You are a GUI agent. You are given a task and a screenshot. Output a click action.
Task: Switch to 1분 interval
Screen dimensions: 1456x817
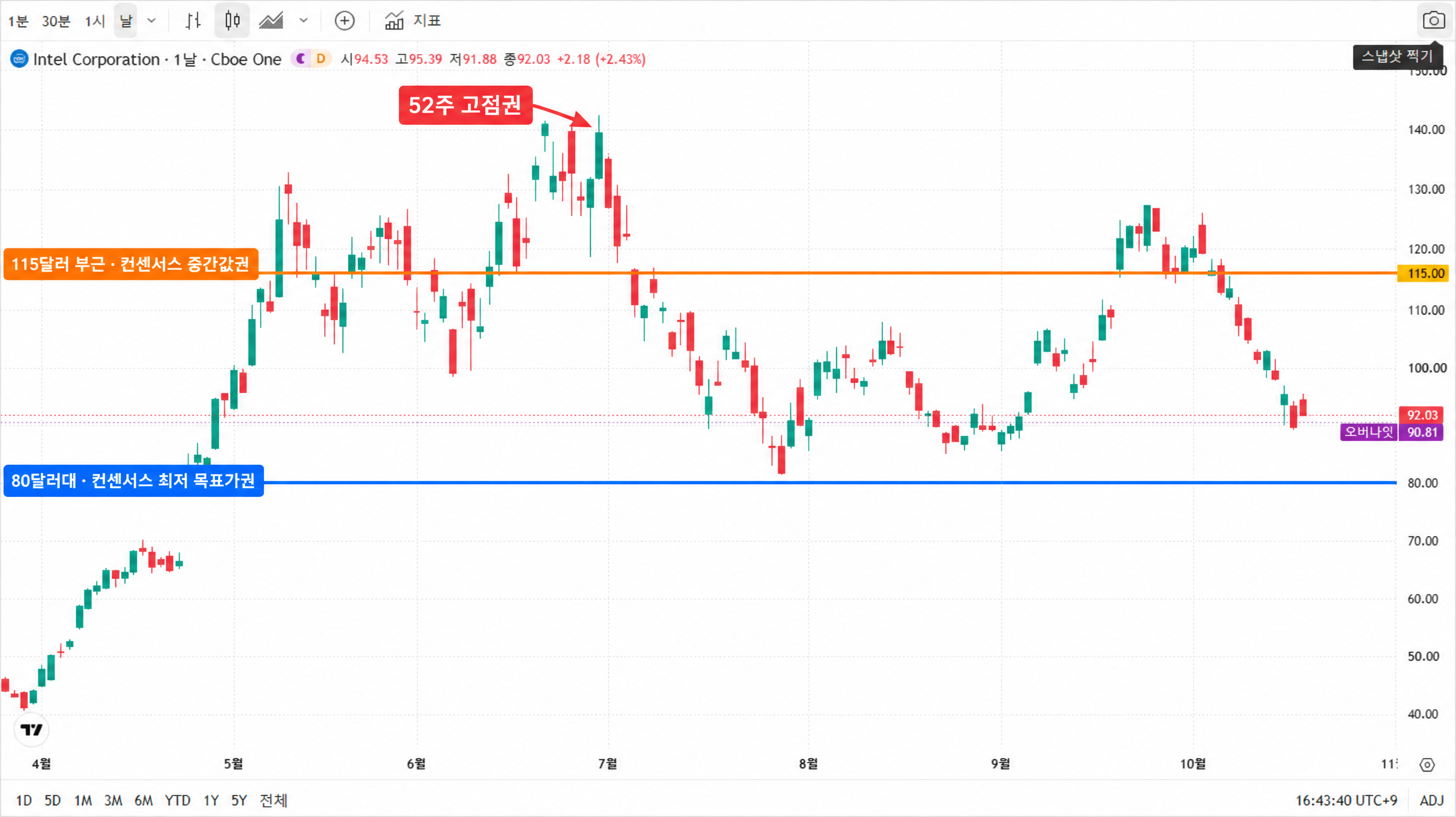(18, 21)
